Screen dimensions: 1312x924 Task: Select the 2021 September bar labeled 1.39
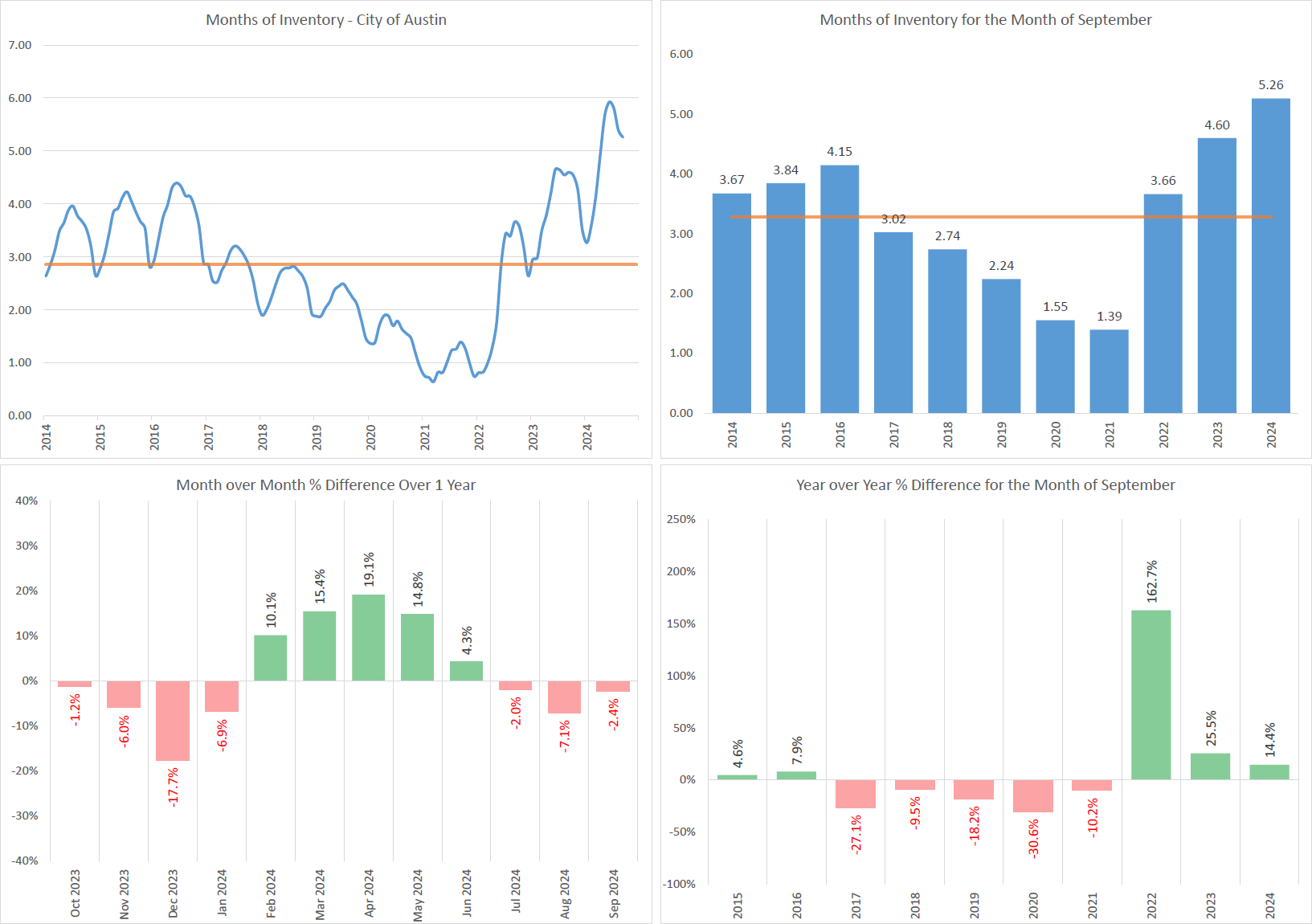[x=1109, y=371]
